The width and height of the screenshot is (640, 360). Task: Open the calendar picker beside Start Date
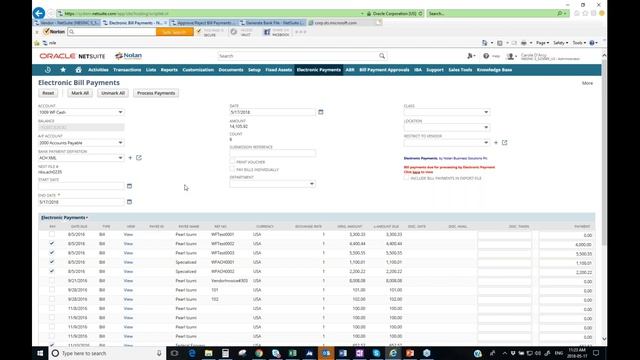(x=129, y=186)
